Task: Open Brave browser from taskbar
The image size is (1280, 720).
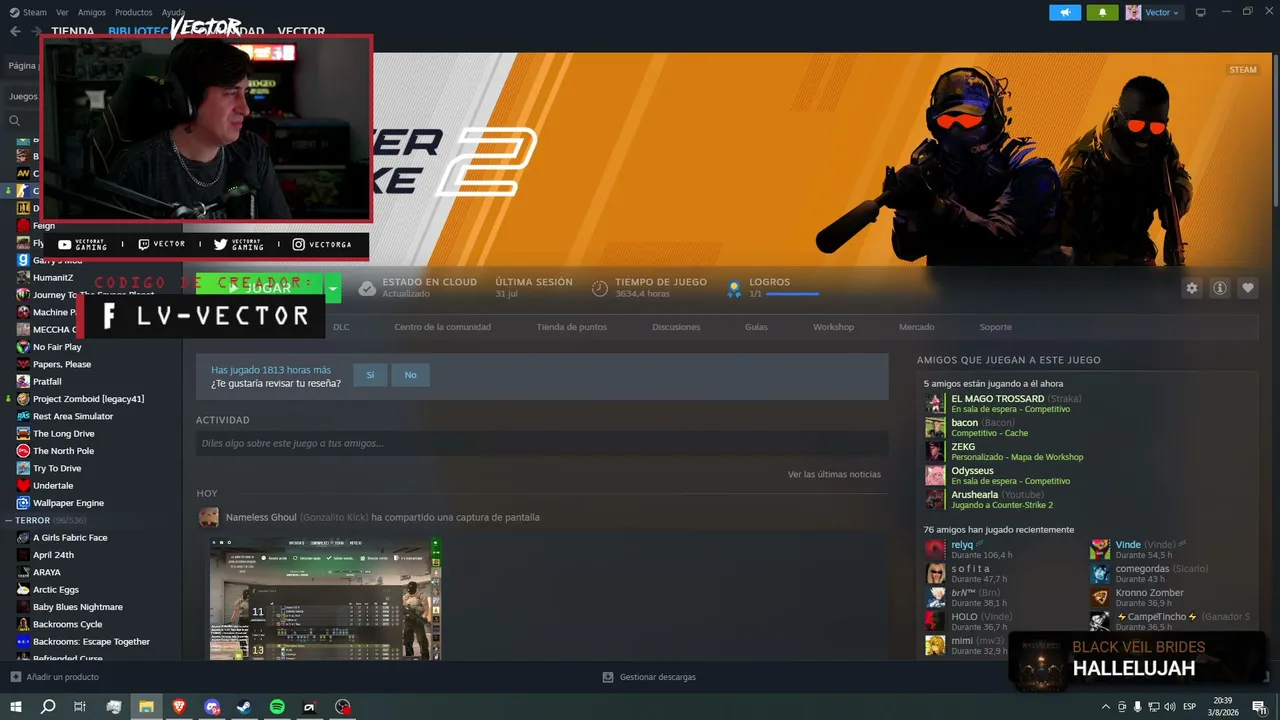Action: [x=179, y=707]
